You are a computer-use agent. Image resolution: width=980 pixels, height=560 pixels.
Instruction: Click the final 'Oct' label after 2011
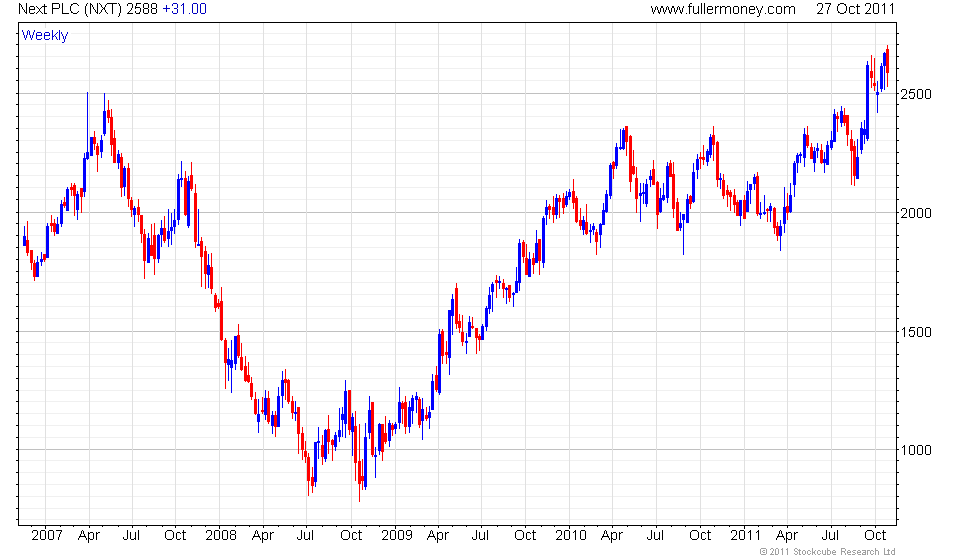[875, 536]
